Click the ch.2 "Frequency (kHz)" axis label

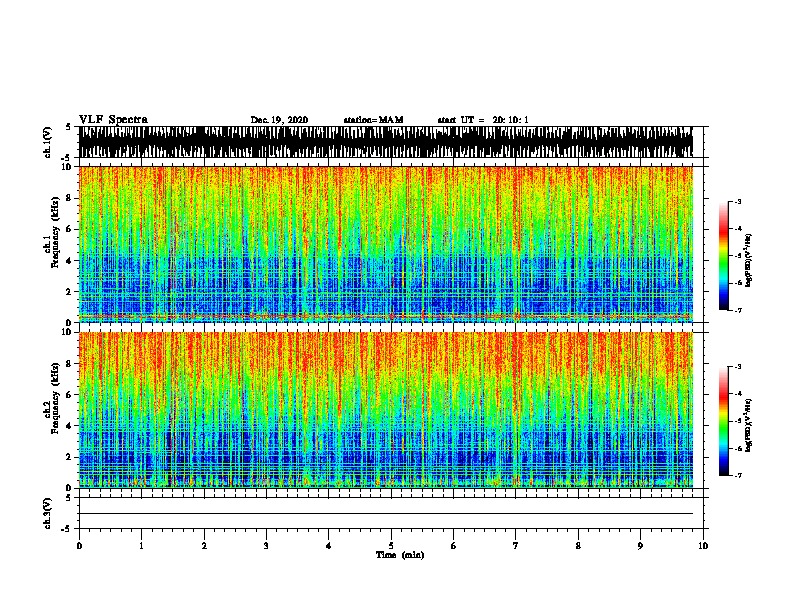click(56, 398)
